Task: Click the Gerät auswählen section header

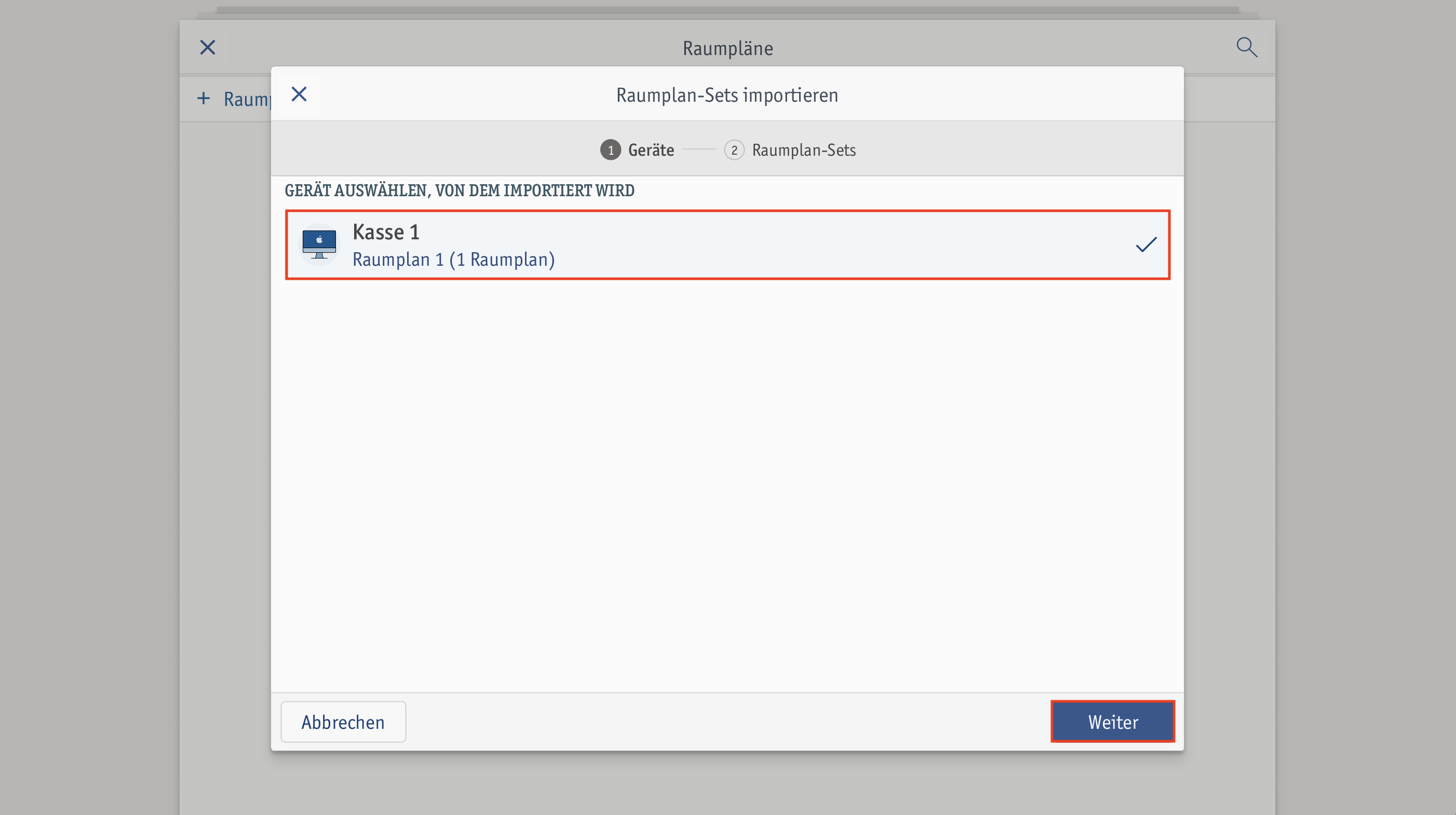Action: click(459, 191)
